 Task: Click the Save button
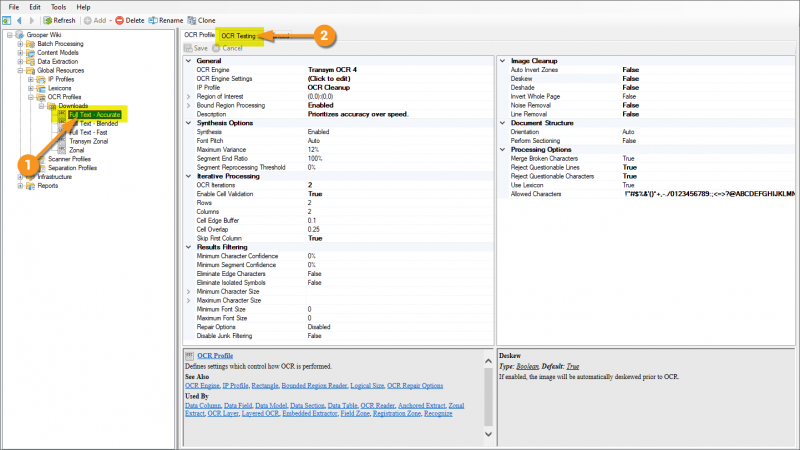(x=196, y=48)
